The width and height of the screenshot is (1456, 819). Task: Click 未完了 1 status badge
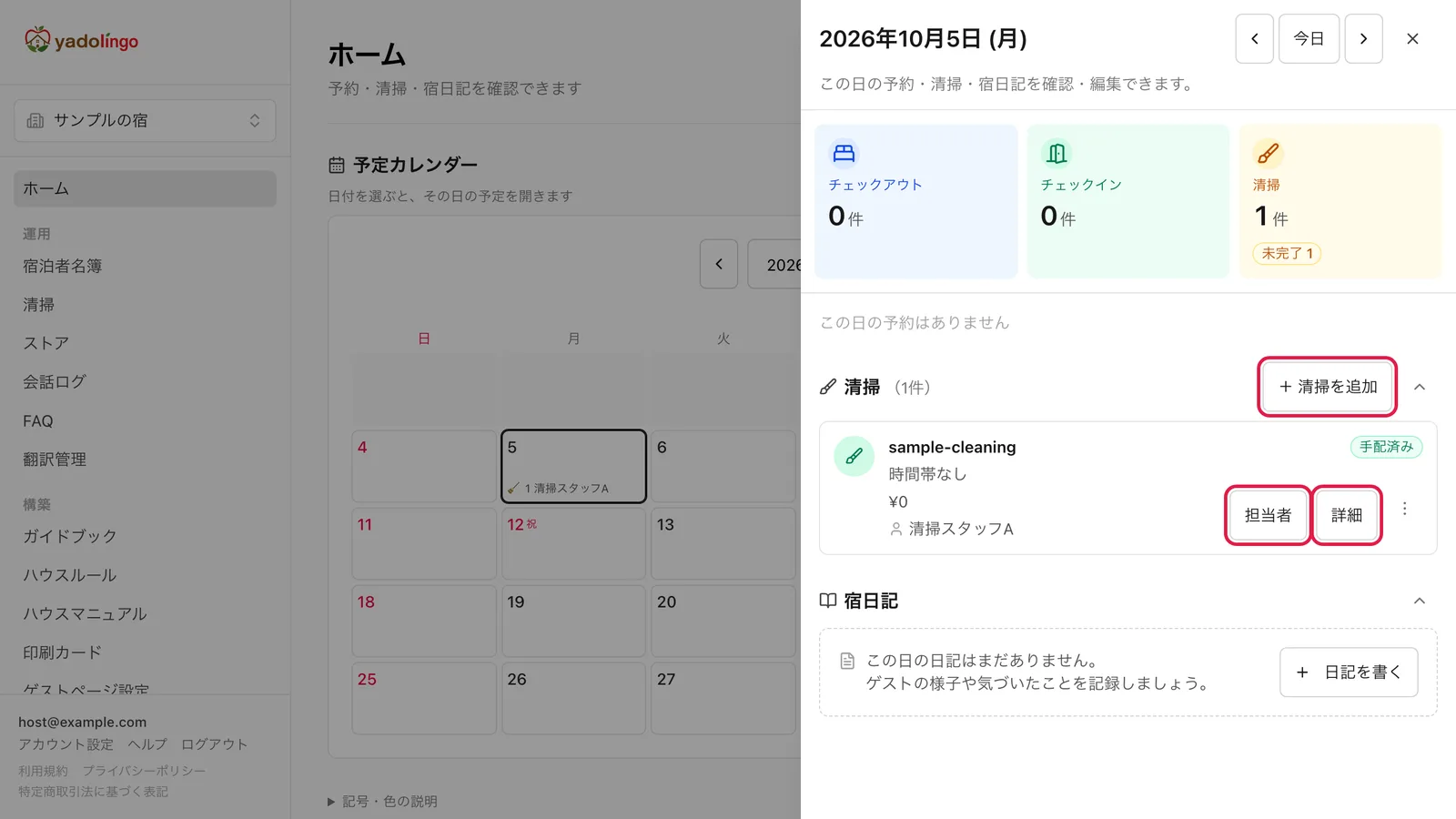pos(1287,254)
